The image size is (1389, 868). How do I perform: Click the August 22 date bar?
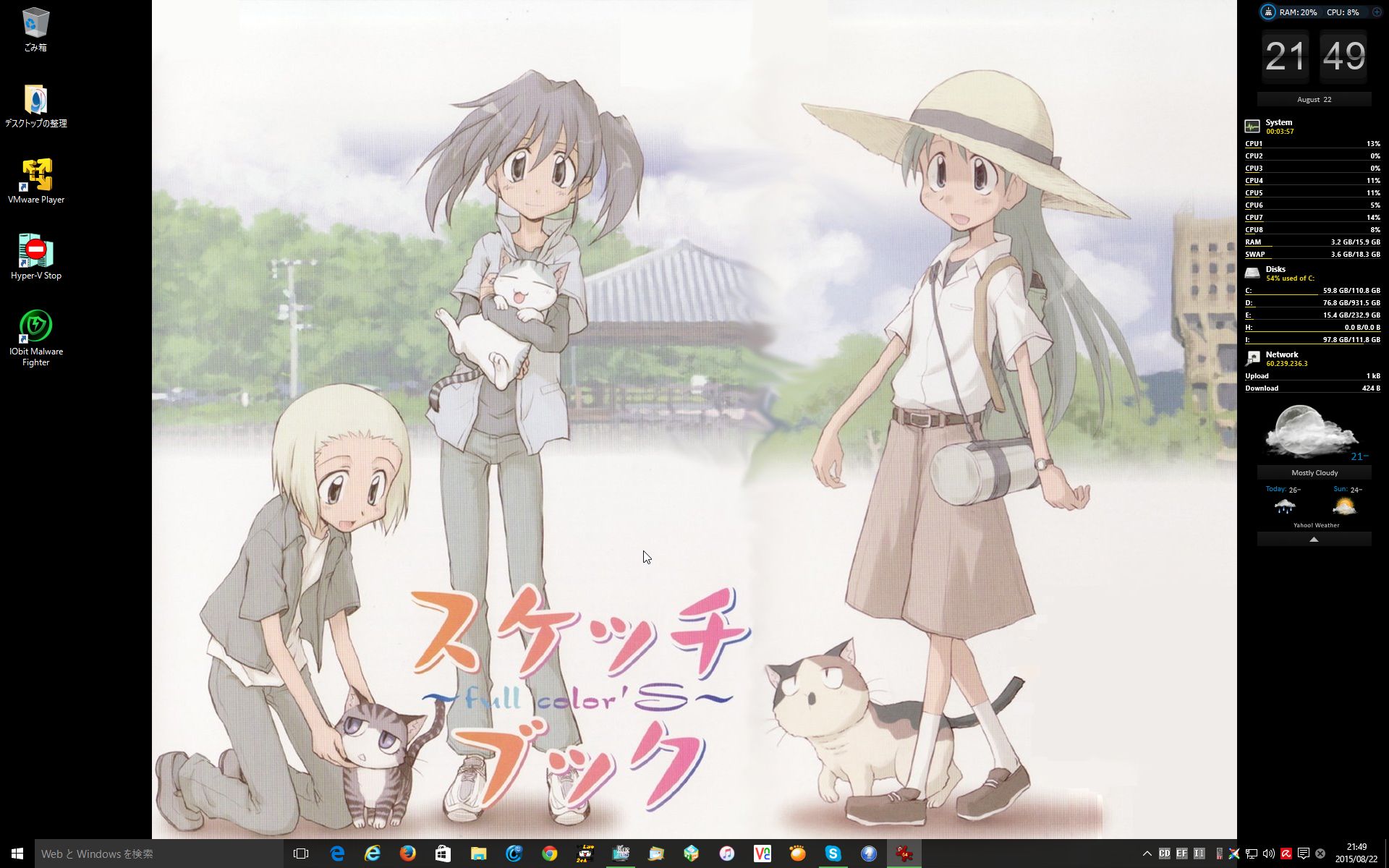click(1314, 99)
